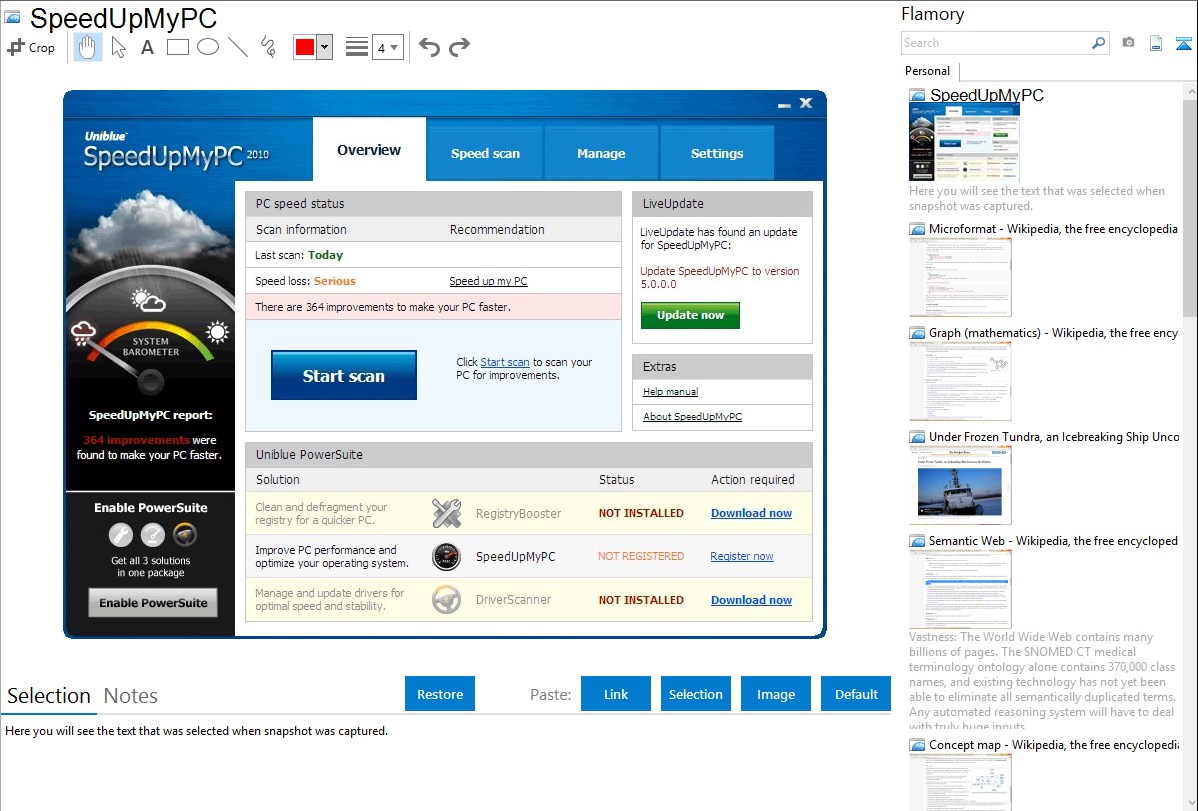1198x811 pixels.
Task: Select the straight line tool
Action: pos(238,47)
